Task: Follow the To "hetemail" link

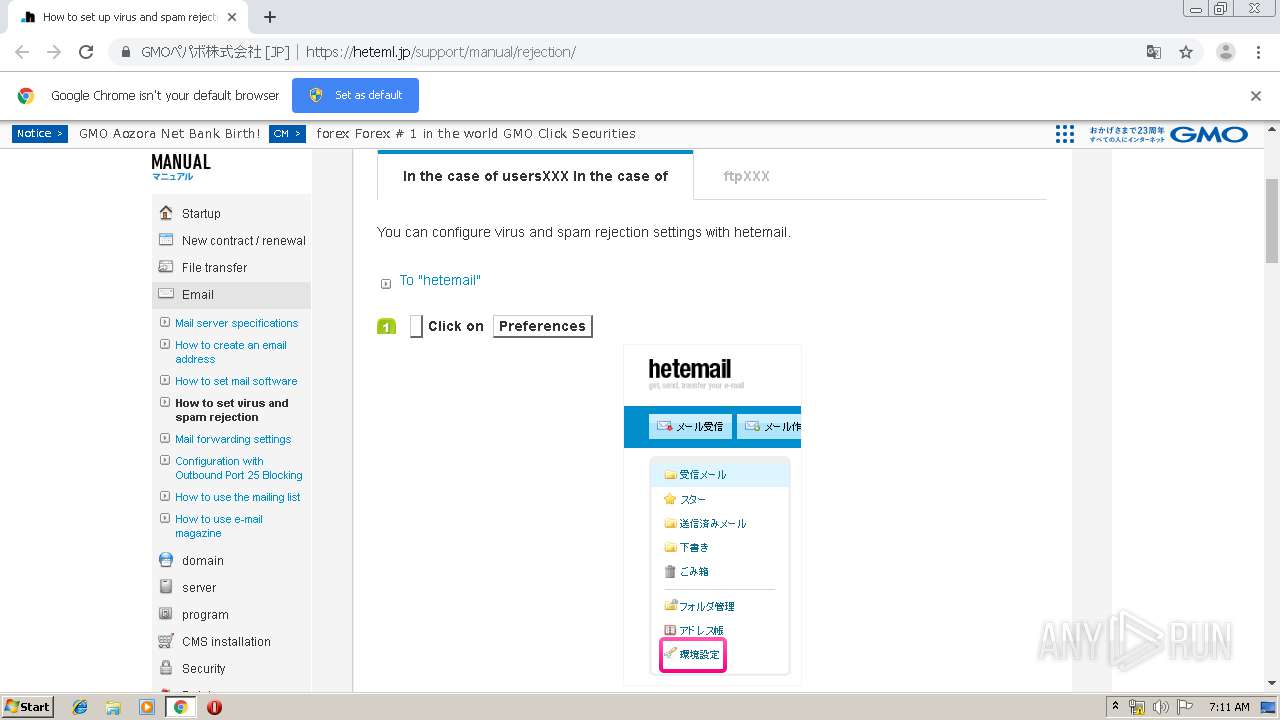Action: tap(440, 280)
